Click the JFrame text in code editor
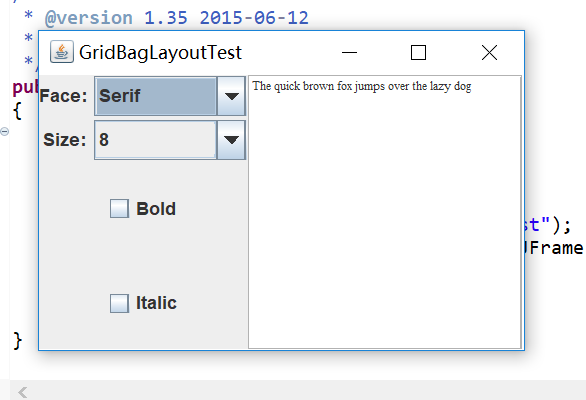Screen dimensions: 586x400 554,248
